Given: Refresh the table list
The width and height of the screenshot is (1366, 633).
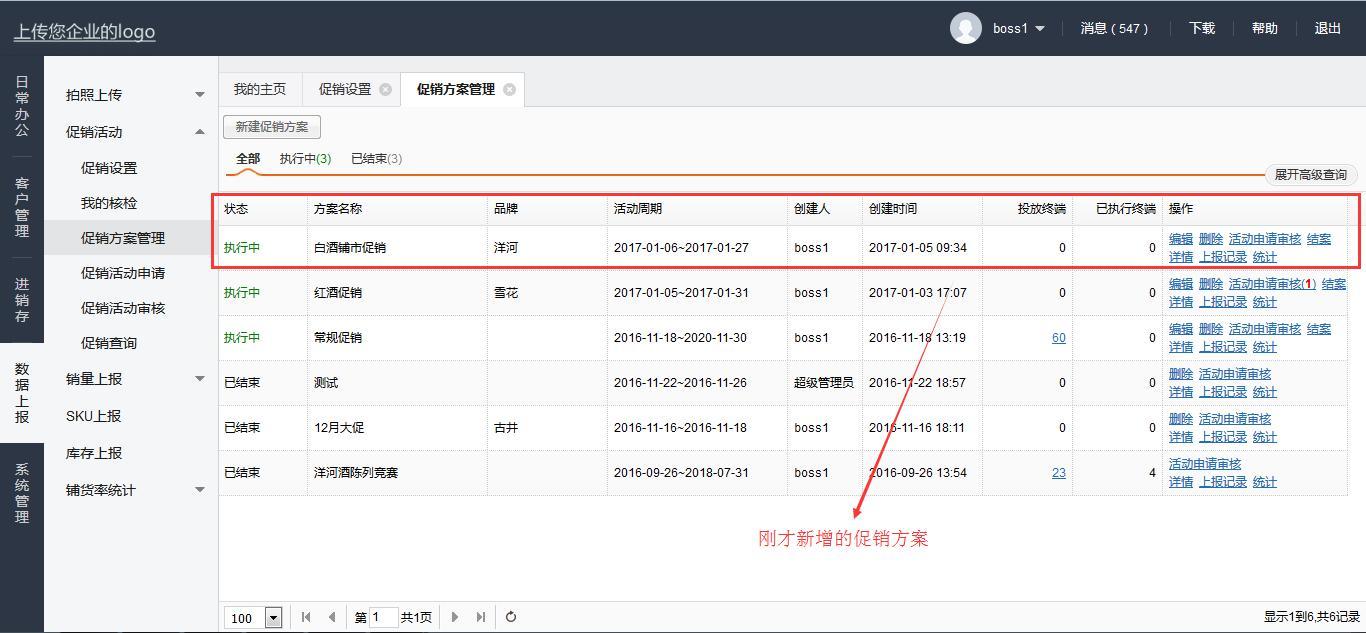Looking at the screenshot, I should point(511,617).
